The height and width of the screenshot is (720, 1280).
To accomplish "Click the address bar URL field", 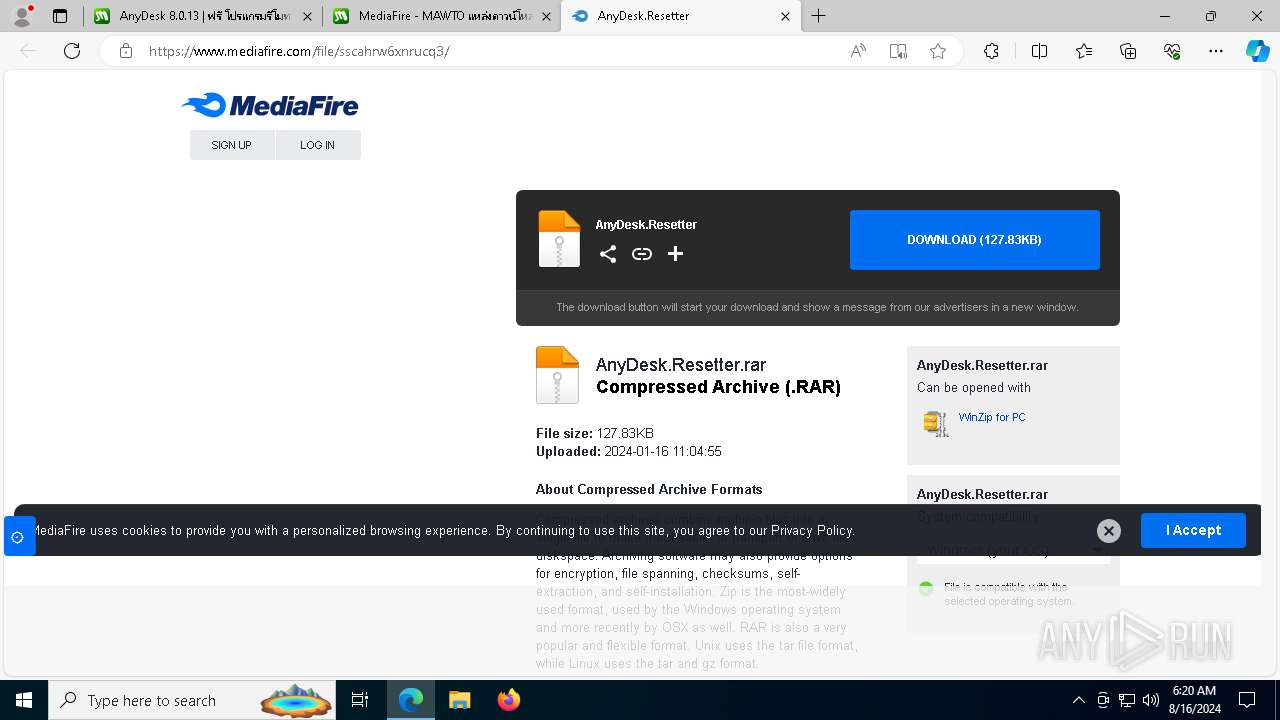I will tap(490, 51).
